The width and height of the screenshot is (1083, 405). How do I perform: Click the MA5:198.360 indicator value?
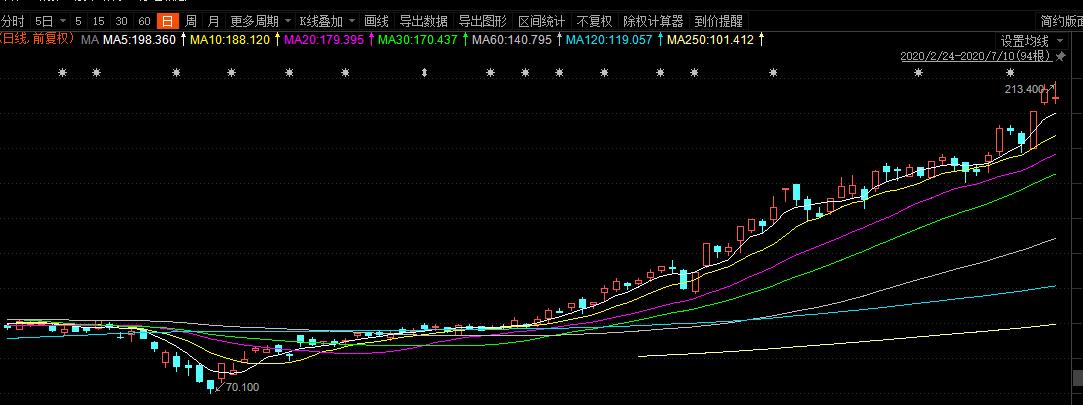[139, 40]
